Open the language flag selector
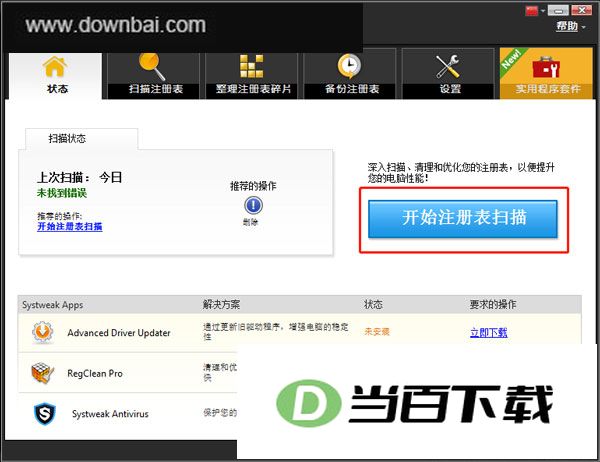The image size is (600, 462). pos(535,10)
